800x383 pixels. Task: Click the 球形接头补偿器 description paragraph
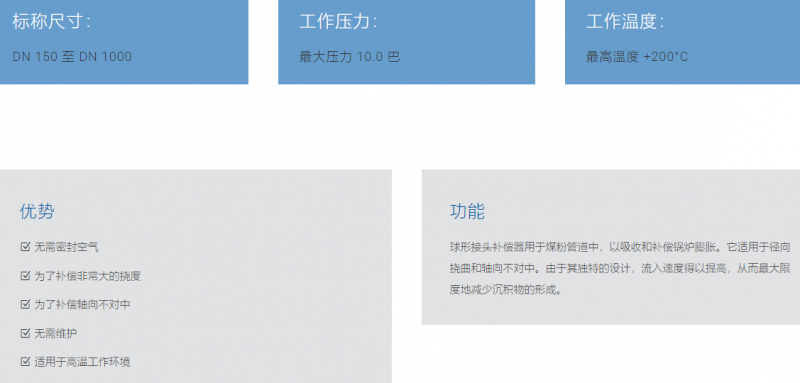click(x=620, y=269)
